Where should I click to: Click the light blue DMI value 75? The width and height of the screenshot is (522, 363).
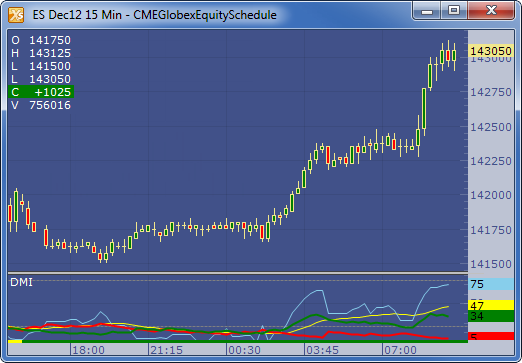(491, 284)
